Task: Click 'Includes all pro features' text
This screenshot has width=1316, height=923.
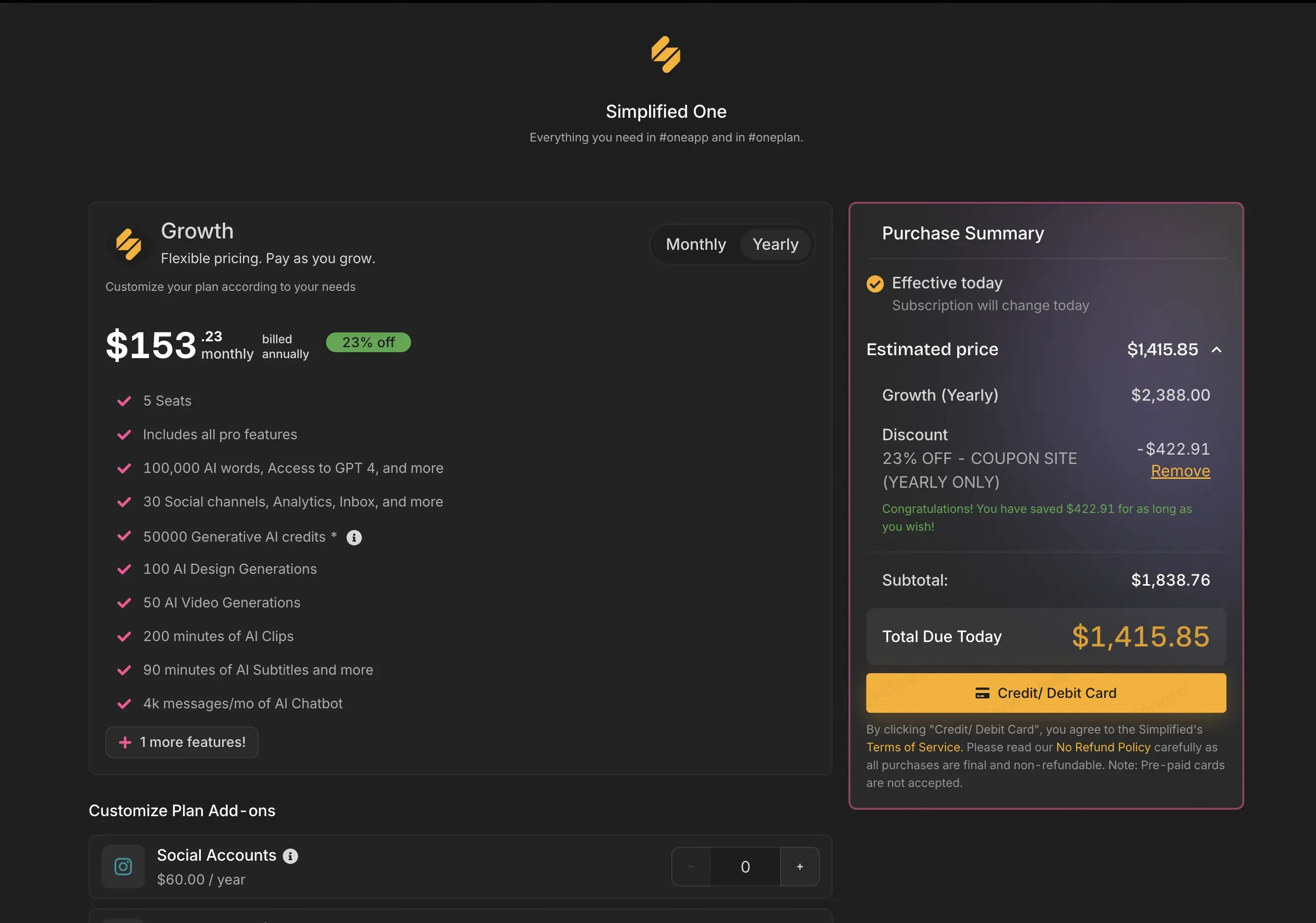Action: (220, 435)
